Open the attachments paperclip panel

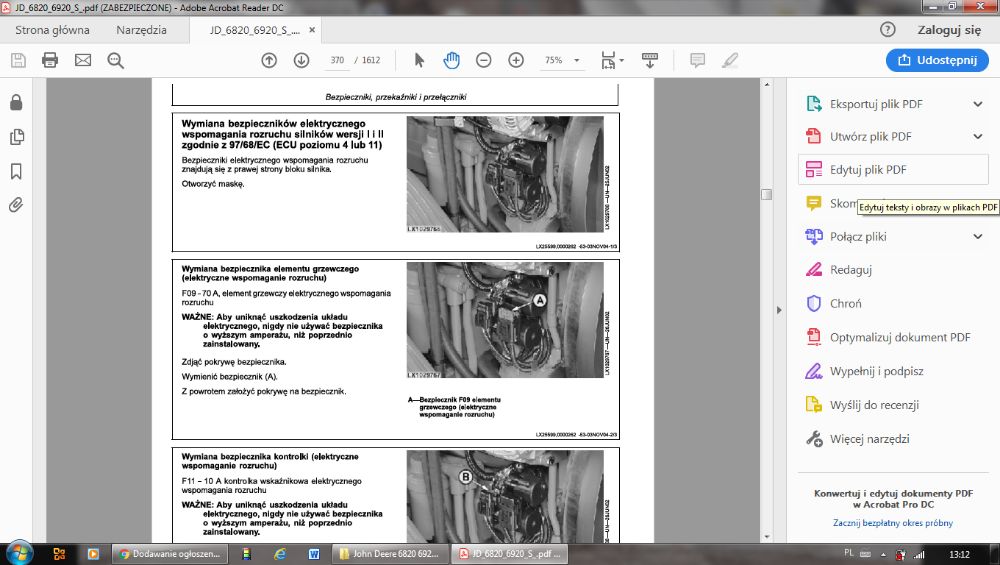click(17, 205)
